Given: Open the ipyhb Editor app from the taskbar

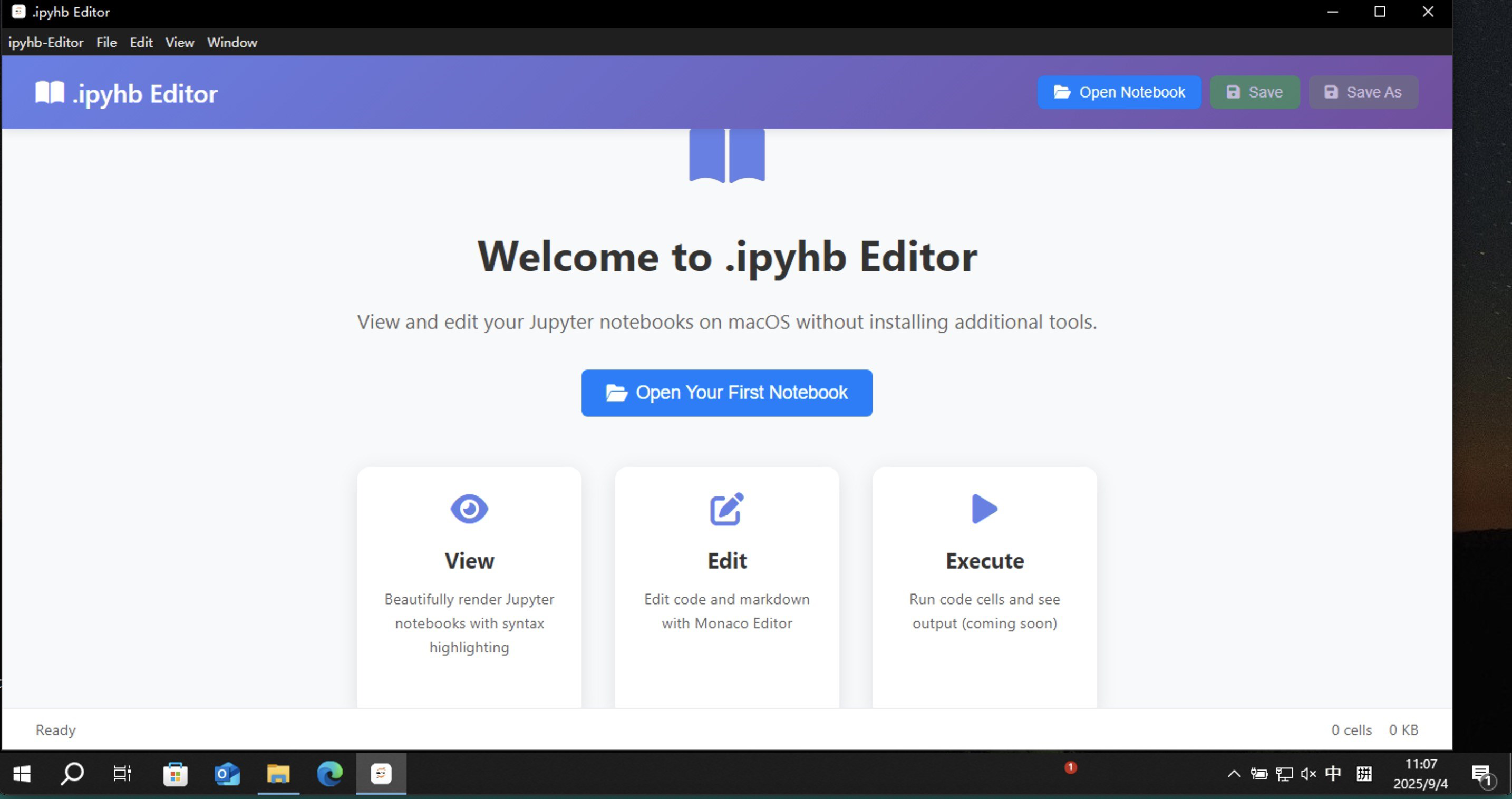Looking at the screenshot, I should pos(380,774).
